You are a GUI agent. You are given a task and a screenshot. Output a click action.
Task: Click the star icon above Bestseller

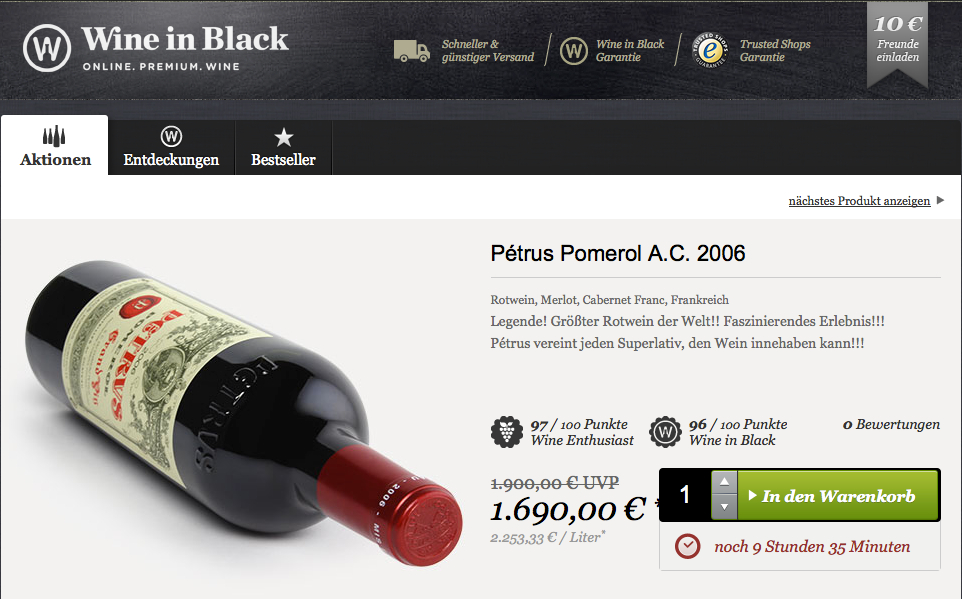coord(283,137)
